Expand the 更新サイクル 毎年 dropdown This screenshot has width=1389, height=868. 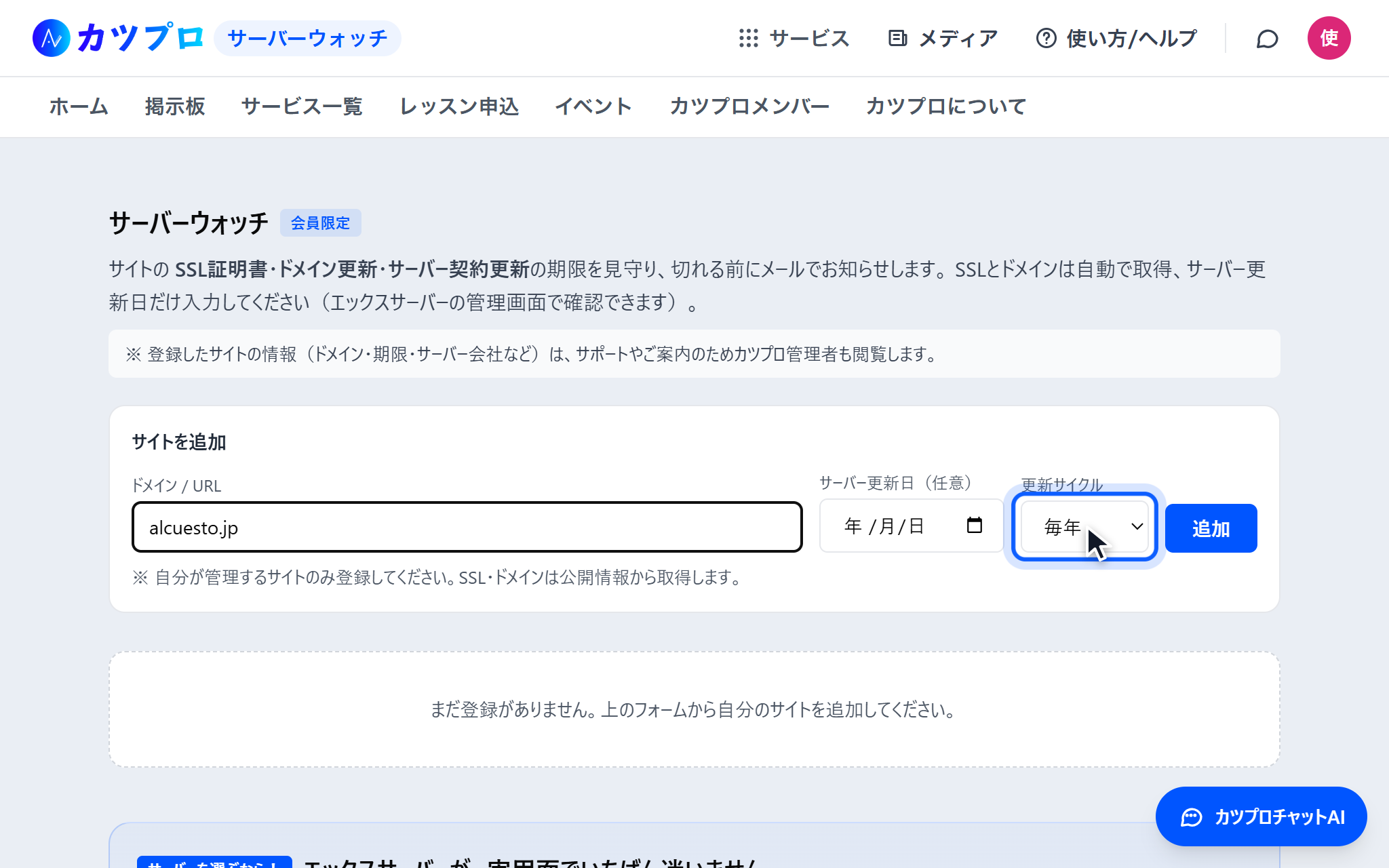(1084, 527)
